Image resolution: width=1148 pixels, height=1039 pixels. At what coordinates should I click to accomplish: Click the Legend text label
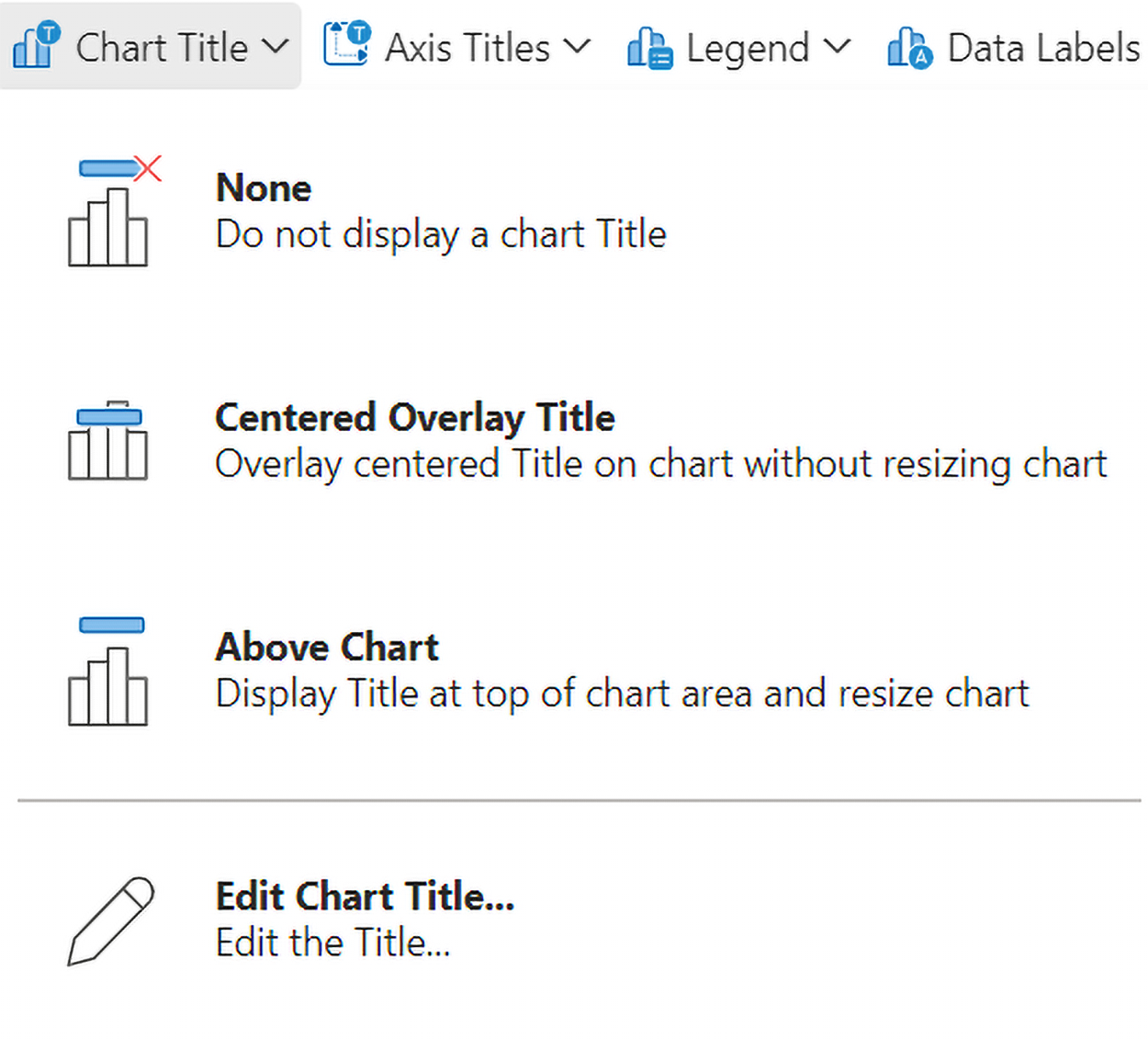pyautogui.click(x=748, y=48)
